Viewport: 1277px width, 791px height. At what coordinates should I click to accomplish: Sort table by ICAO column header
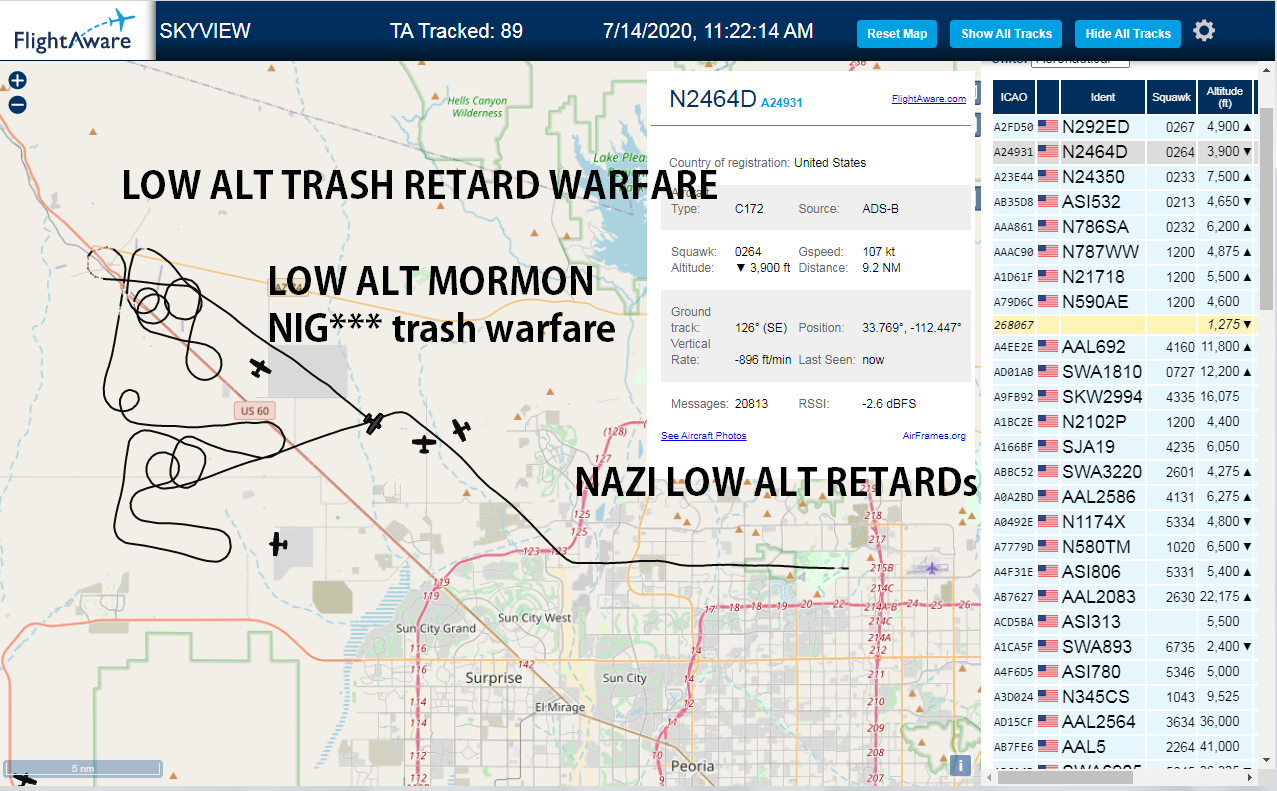point(1014,97)
